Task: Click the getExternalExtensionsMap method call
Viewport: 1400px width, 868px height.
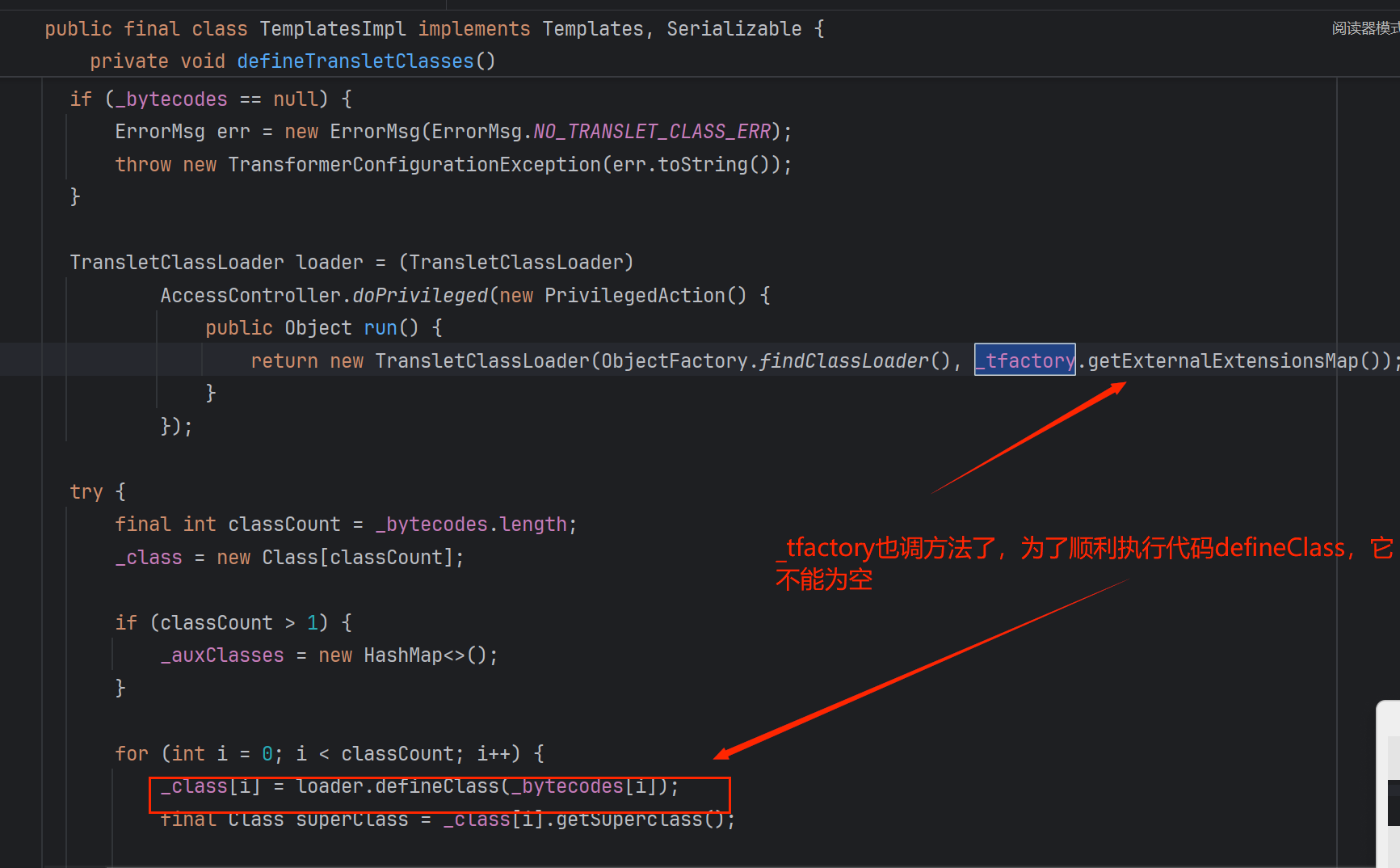Action: (1222, 360)
